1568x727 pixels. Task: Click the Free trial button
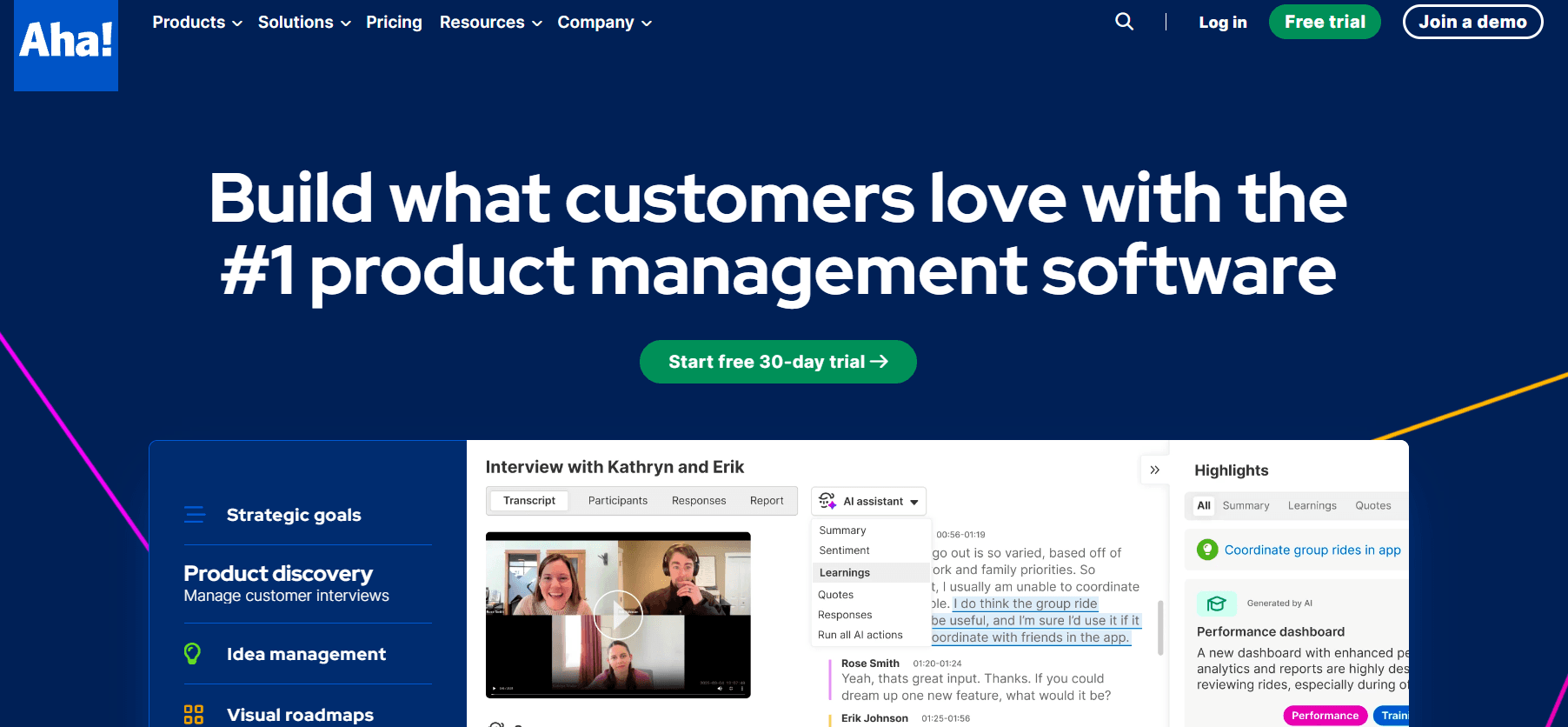[1325, 22]
